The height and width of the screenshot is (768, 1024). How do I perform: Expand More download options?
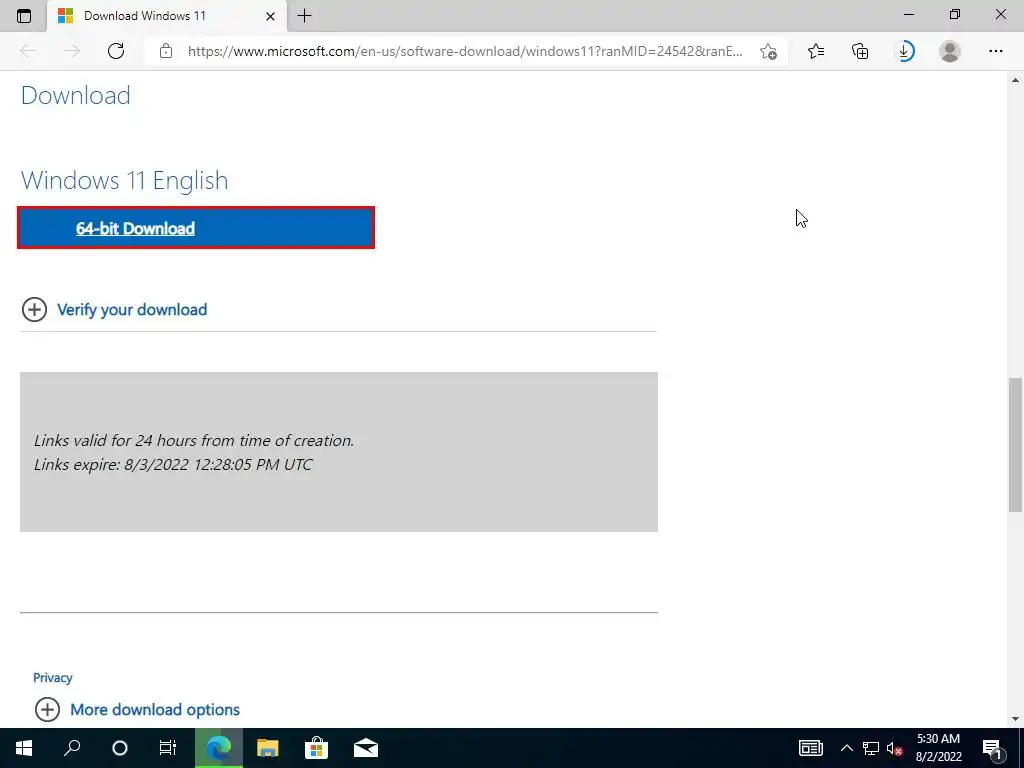click(x=155, y=709)
